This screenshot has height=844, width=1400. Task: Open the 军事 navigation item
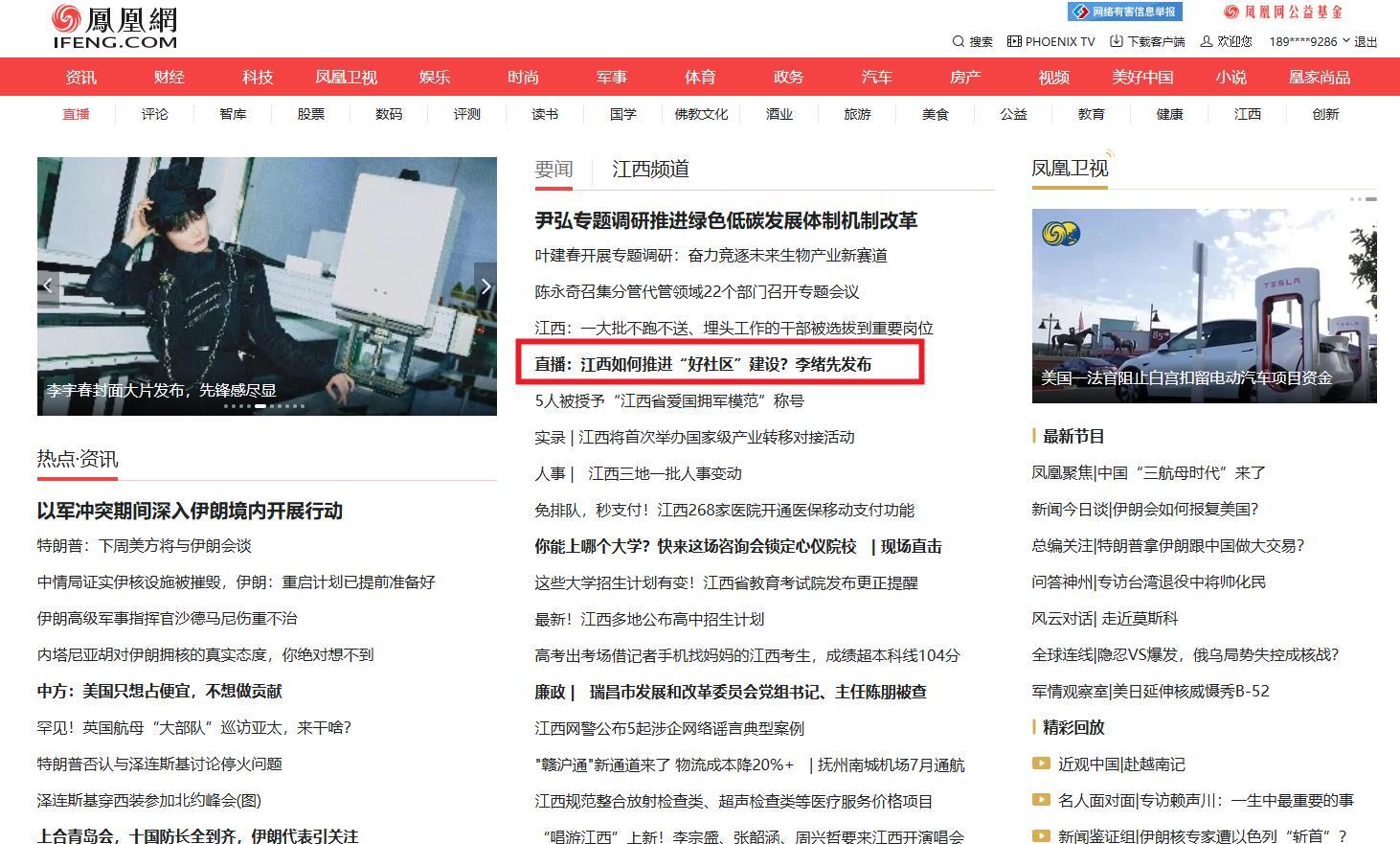(611, 77)
